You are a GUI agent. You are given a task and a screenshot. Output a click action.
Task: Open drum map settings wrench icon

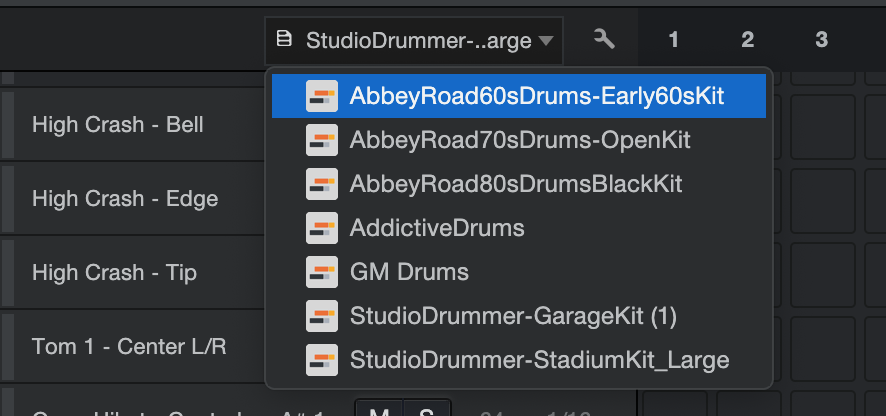(604, 40)
